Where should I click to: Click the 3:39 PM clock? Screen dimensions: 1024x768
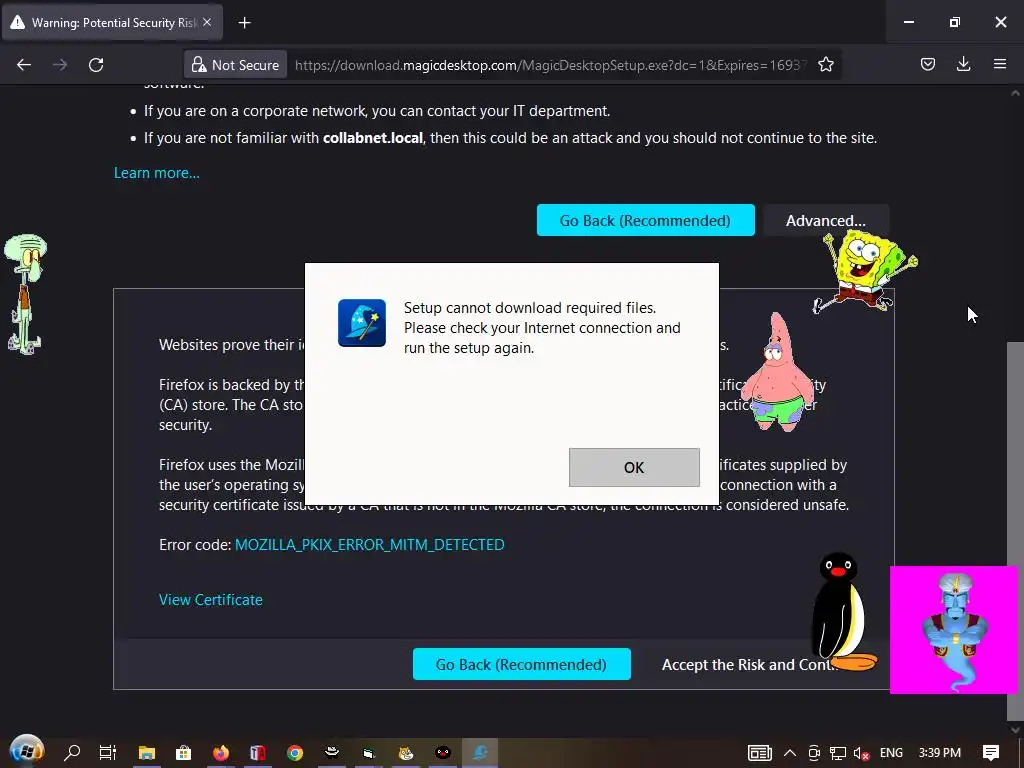940,753
